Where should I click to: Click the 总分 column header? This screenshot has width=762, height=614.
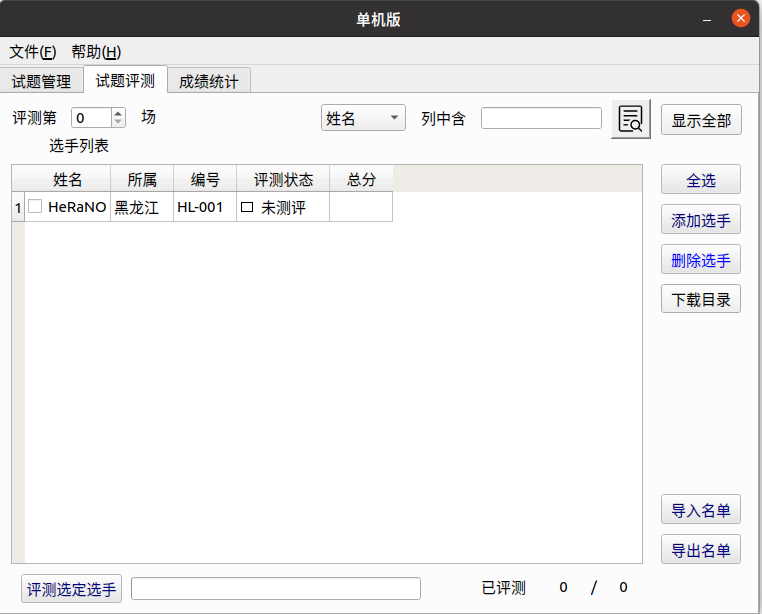361,180
